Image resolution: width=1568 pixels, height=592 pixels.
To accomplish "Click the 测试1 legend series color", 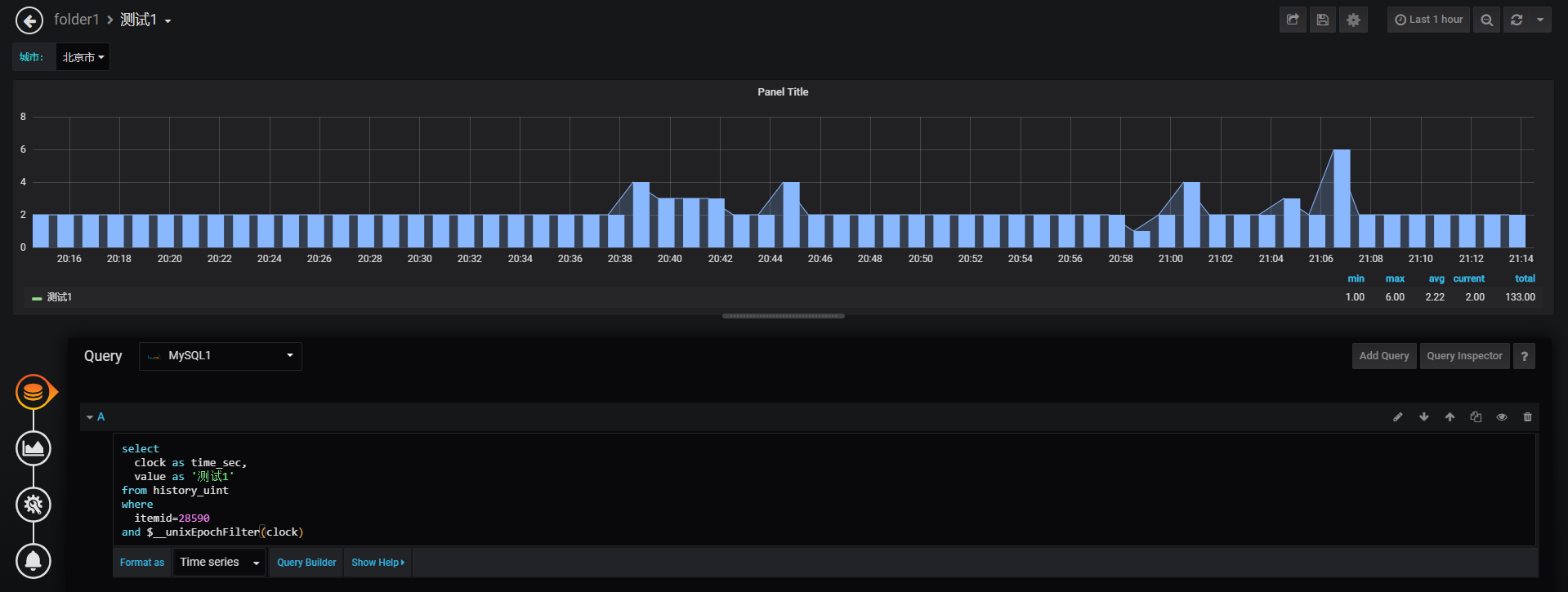I will point(37,298).
